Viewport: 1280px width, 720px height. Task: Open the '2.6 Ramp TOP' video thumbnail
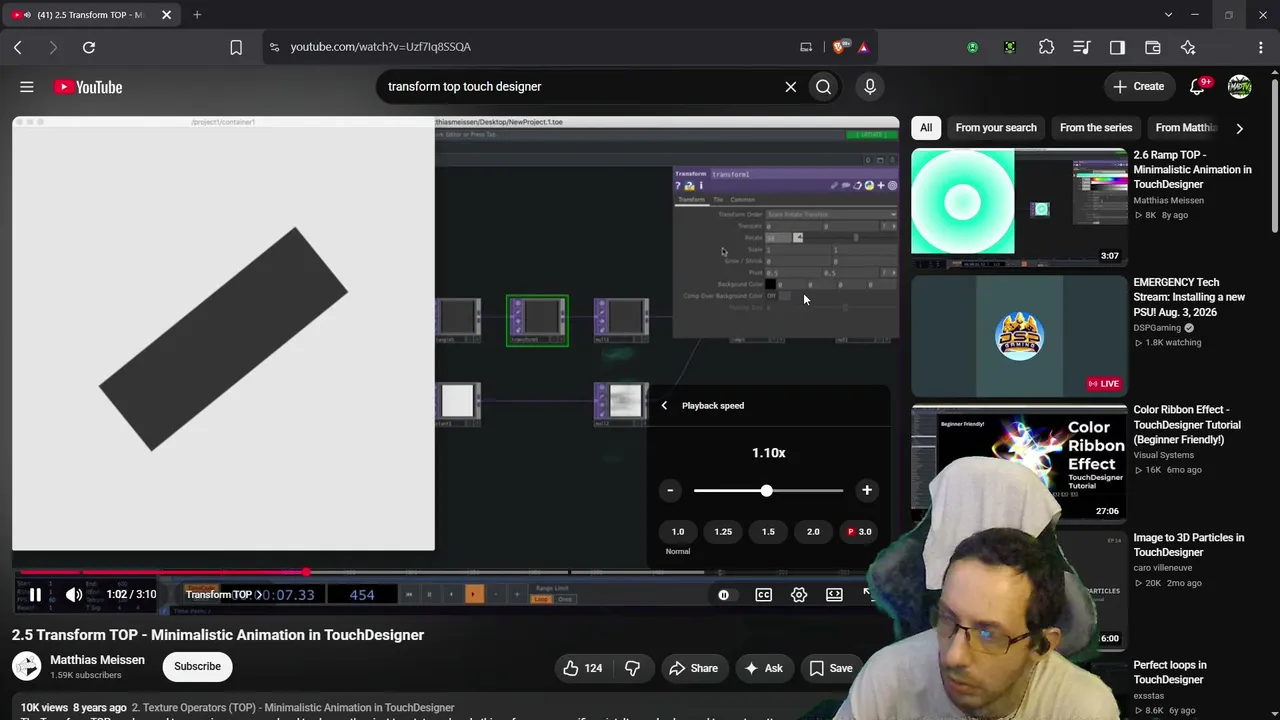point(1018,208)
